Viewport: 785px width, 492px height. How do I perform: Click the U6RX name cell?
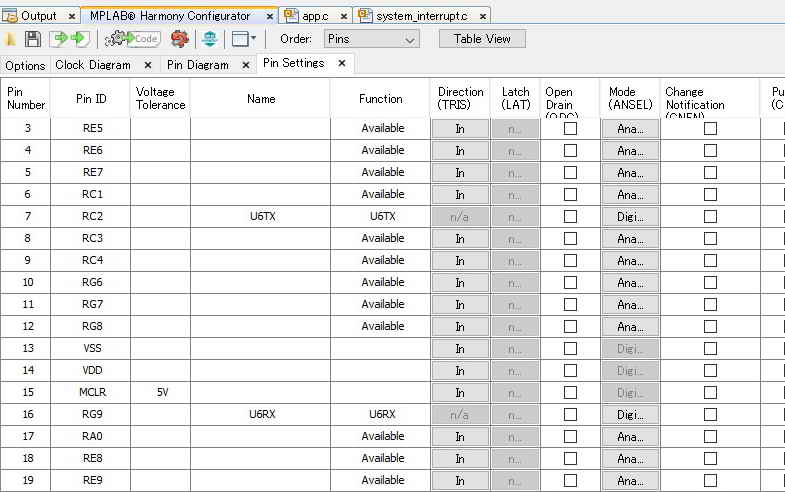click(x=260, y=414)
